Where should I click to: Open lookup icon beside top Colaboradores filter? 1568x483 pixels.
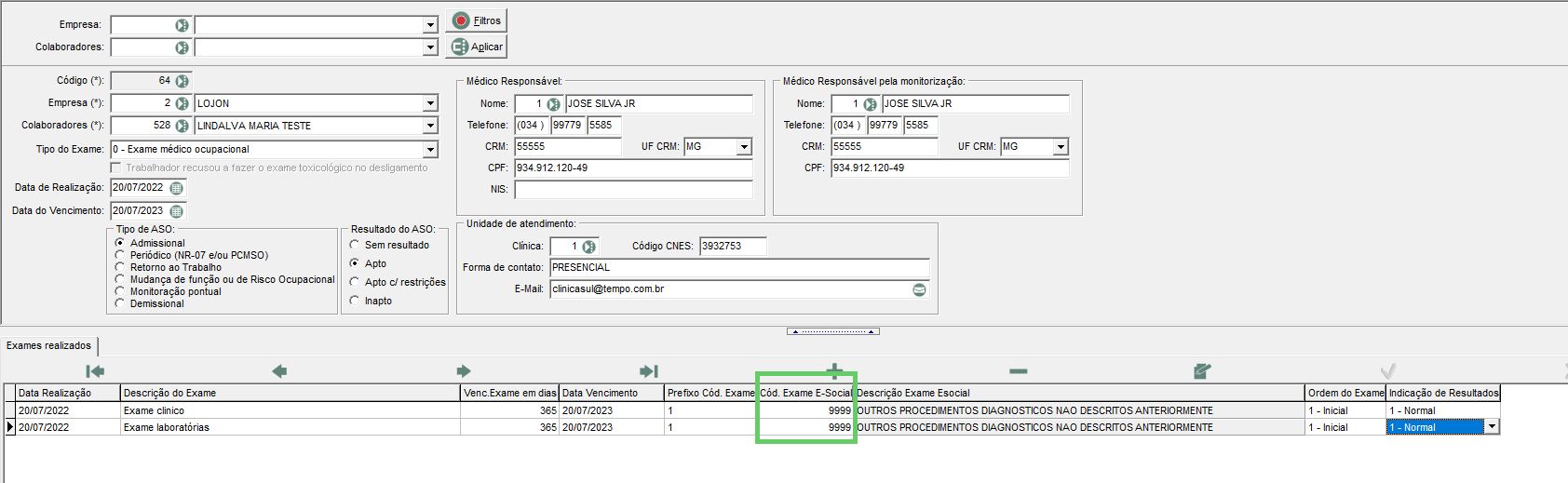point(182,47)
